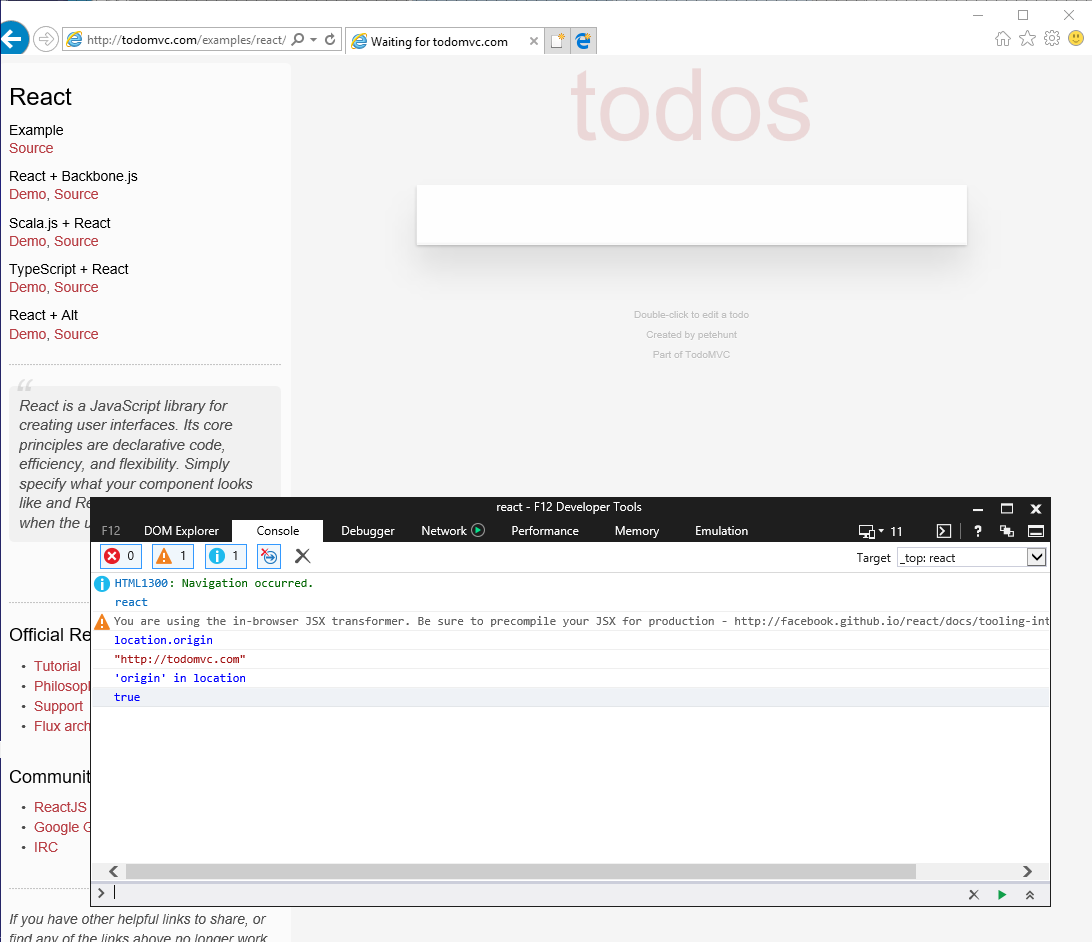Click the "http://todomvc.com" console result
Image resolution: width=1092 pixels, height=942 pixels.
click(180, 659)
